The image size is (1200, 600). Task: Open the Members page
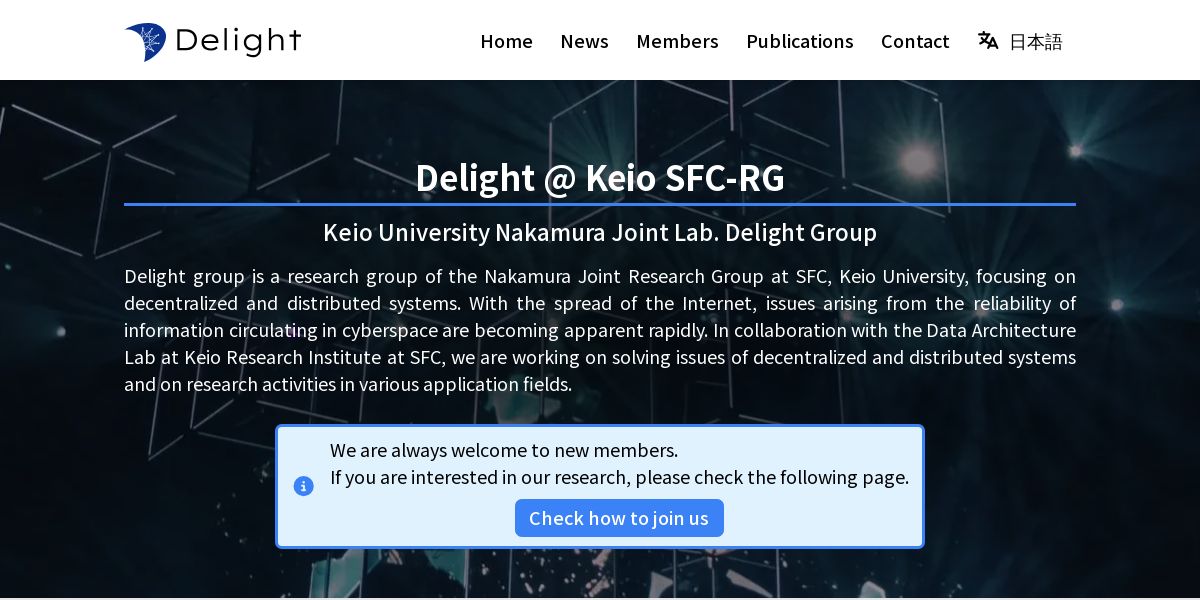click(677, 41)
